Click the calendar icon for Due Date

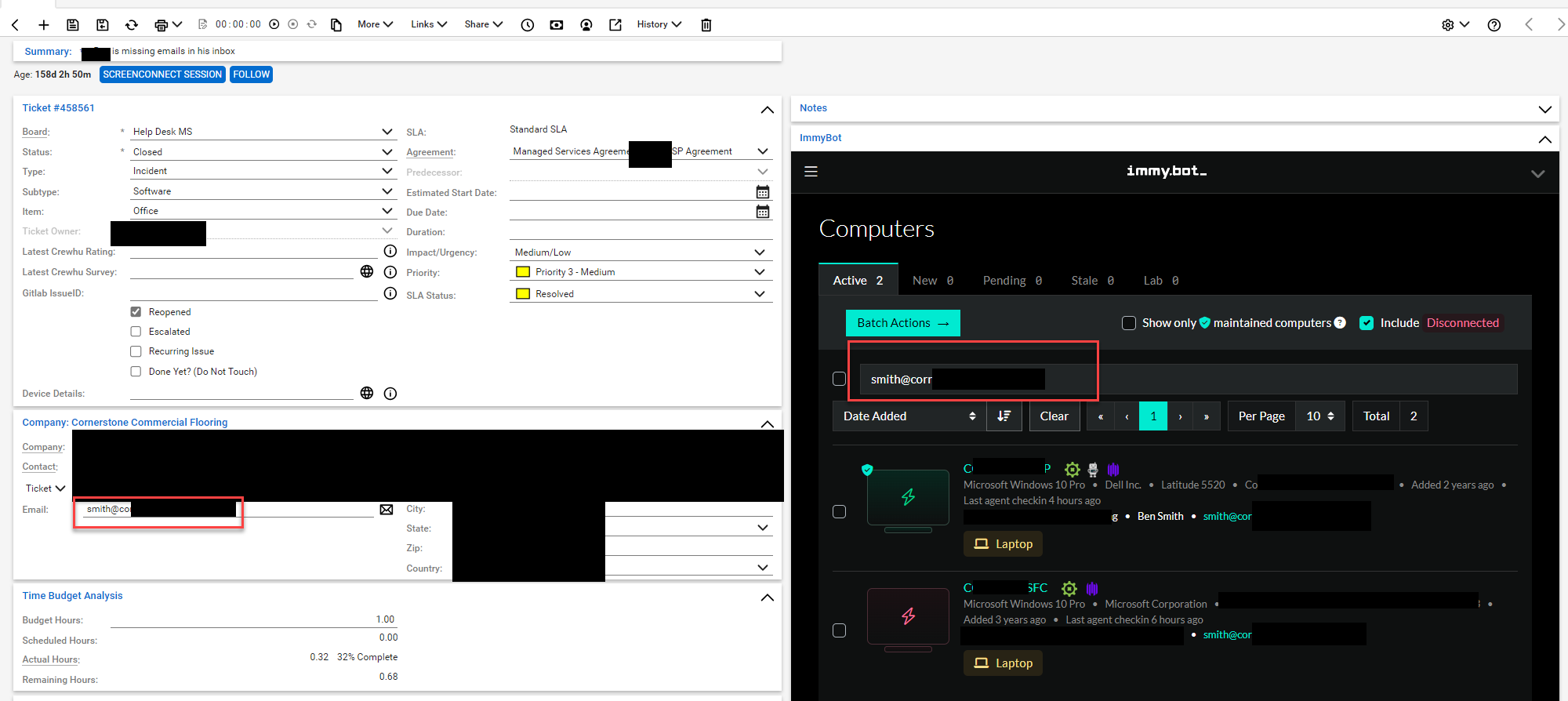point(762,212)
